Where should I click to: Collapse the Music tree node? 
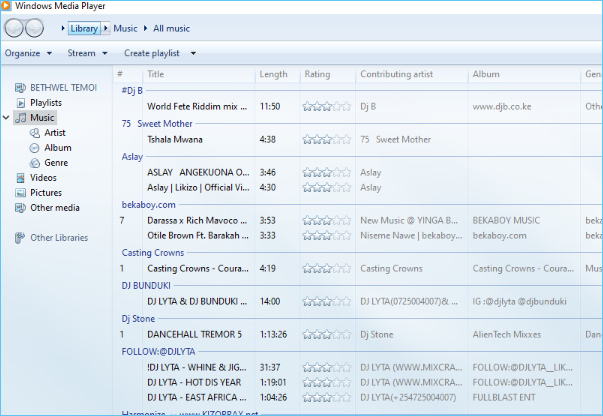click(x=8, y=118)
